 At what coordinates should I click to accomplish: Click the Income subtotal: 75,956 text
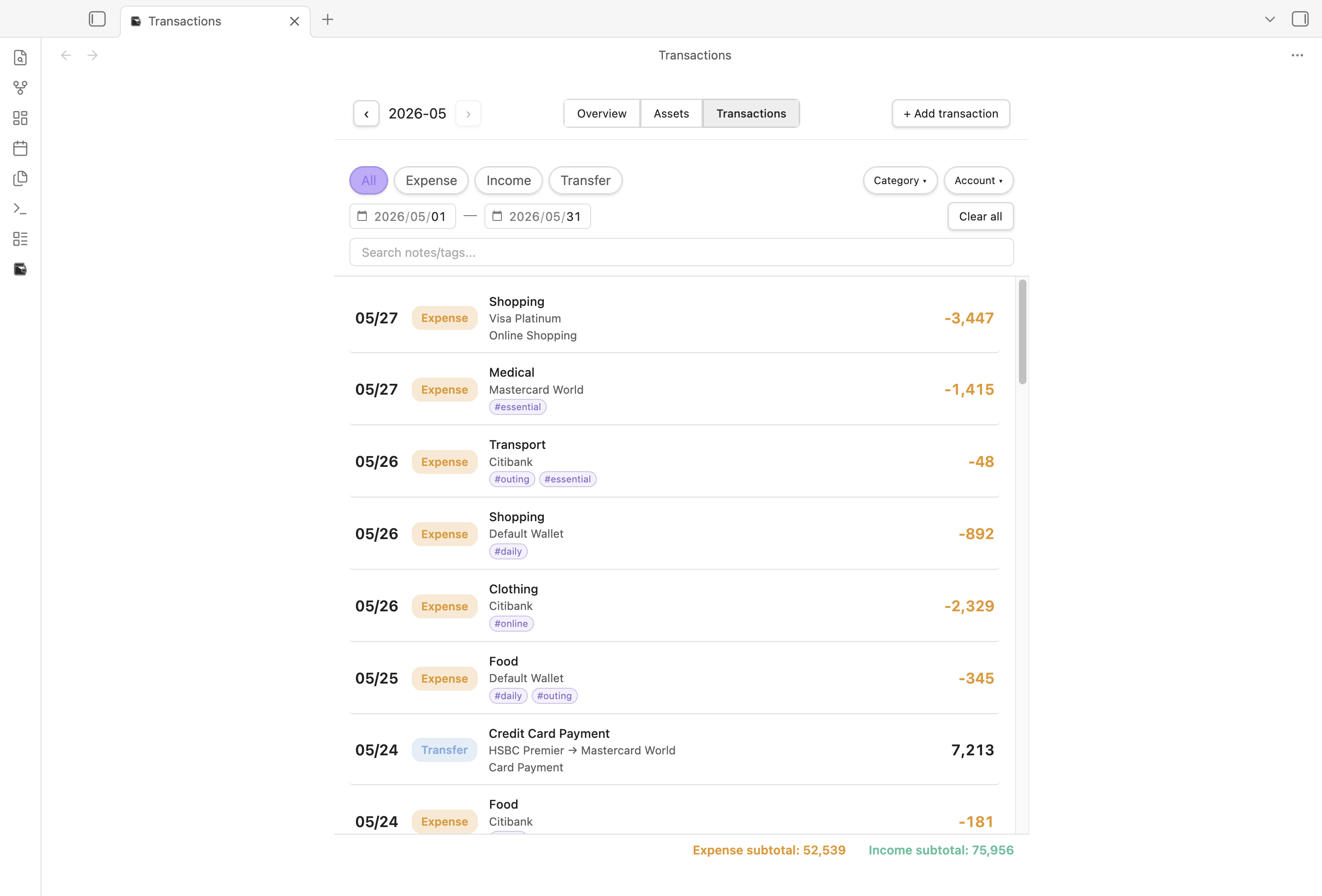click(941, 851)
